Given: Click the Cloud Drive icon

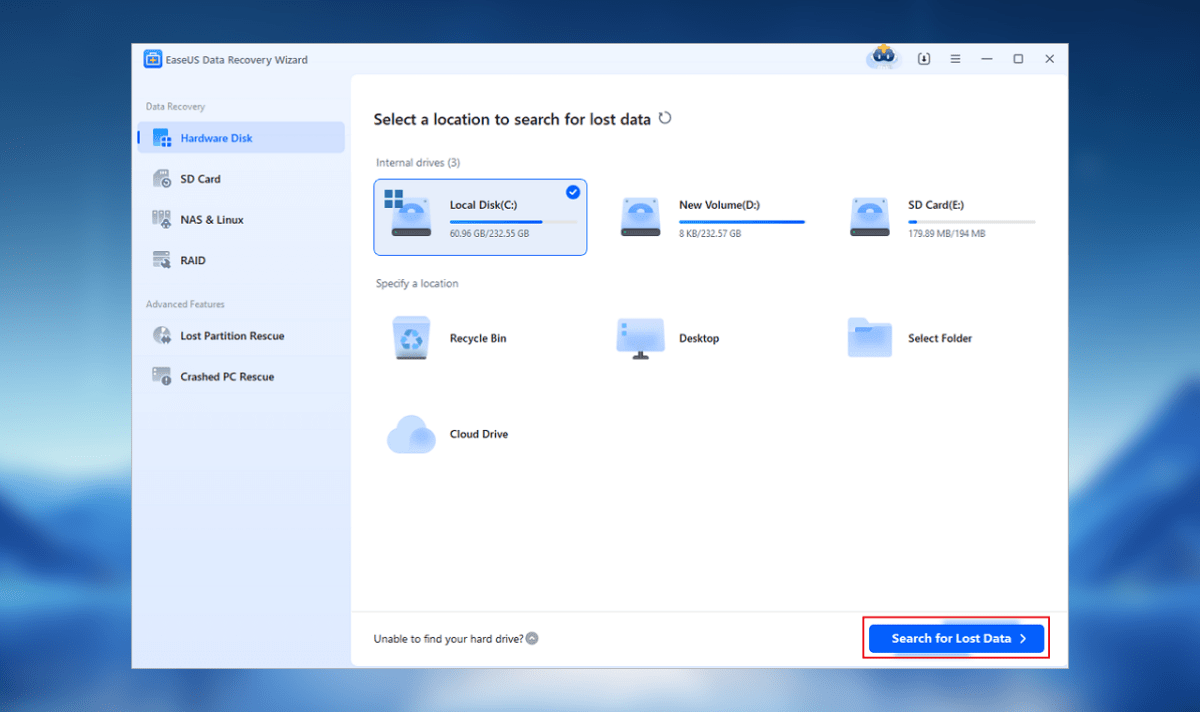Looking at the screenshot, I should tap(411, 434).
